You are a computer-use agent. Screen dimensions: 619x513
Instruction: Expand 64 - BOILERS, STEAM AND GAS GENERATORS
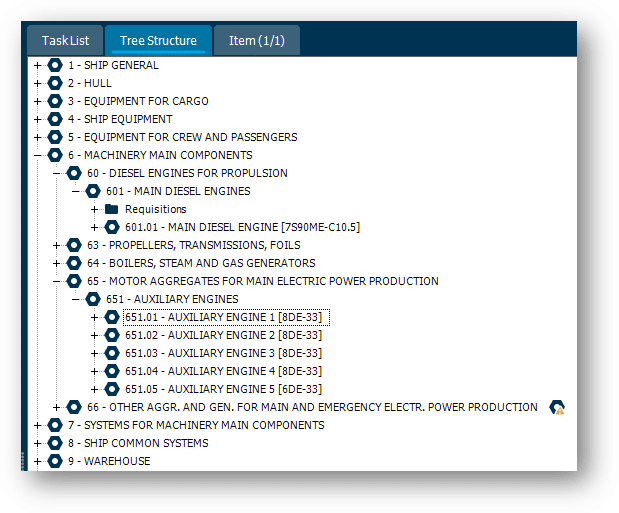56,263
